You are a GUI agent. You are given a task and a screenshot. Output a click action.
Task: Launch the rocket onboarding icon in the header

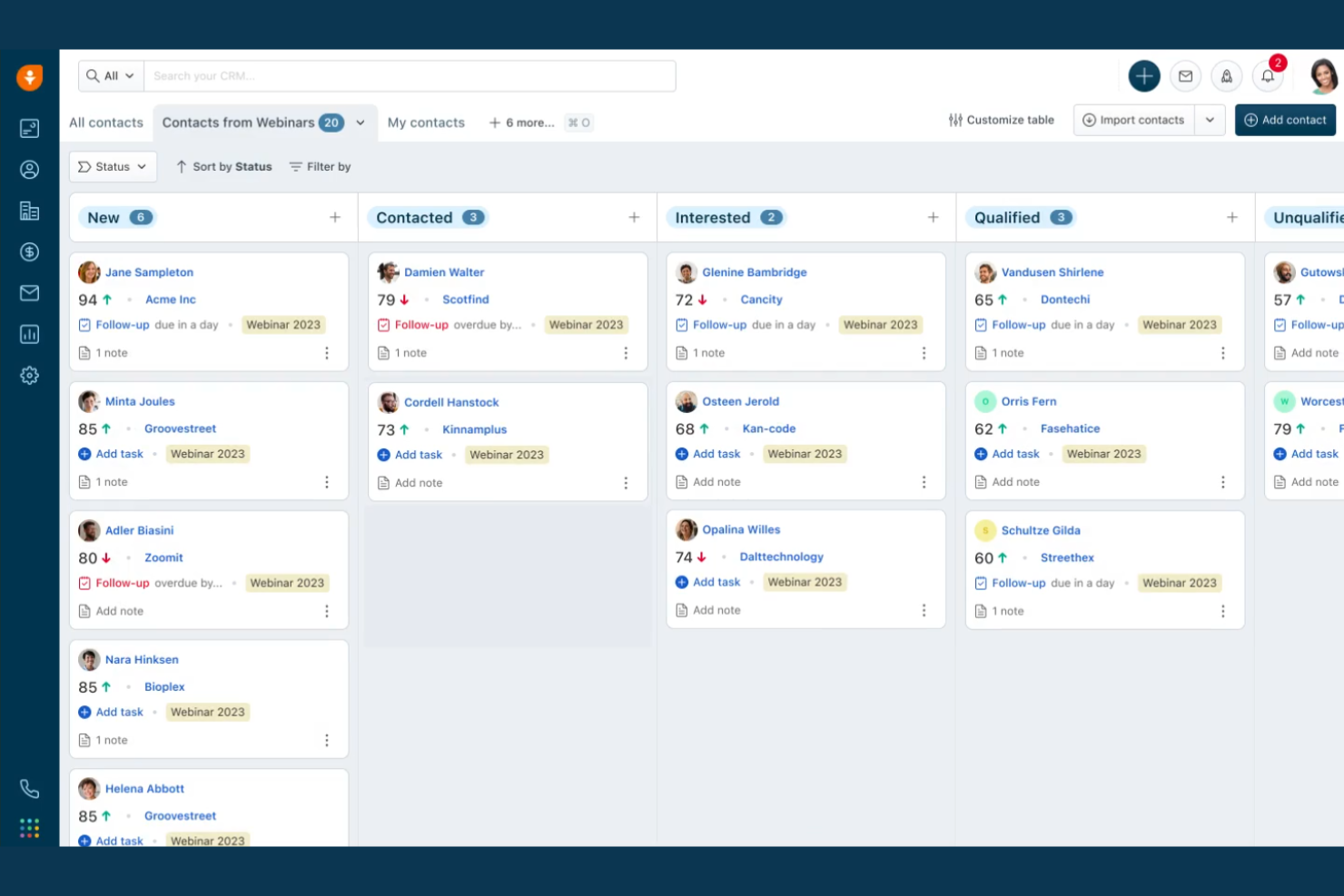[x=1227, y=76]
